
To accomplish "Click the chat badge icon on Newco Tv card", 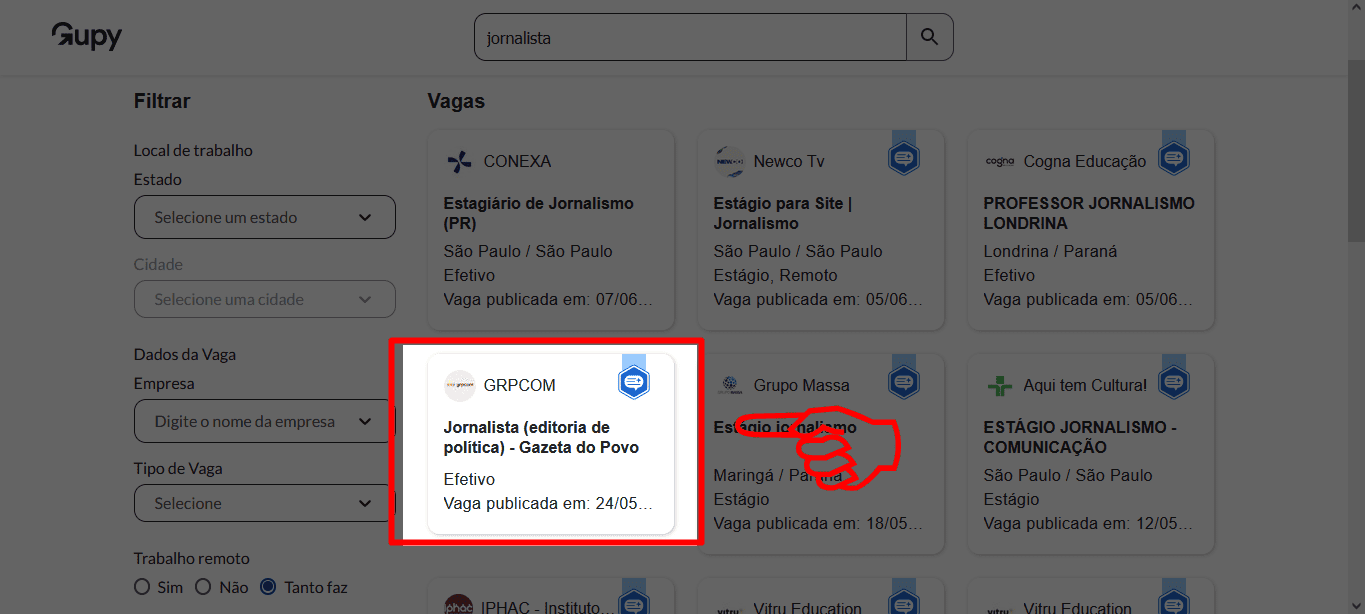I will (x=903, y=155).
